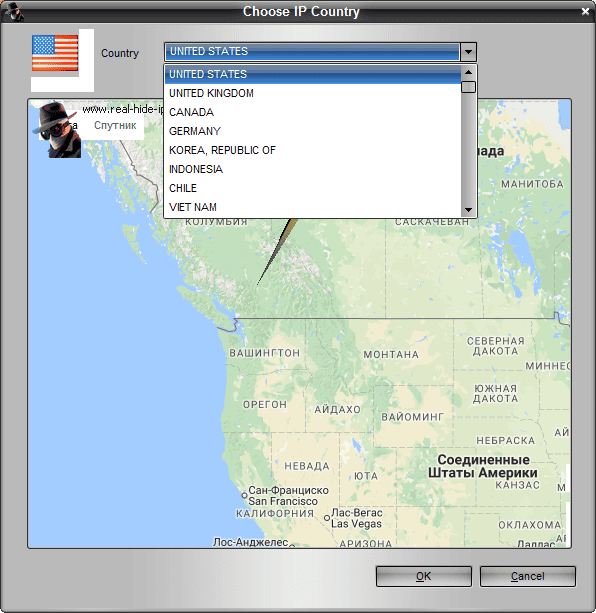The height and width of the screenshot is (613, 596).
Task: Pick GERMANY in the country list
Action: click(313, 131)
